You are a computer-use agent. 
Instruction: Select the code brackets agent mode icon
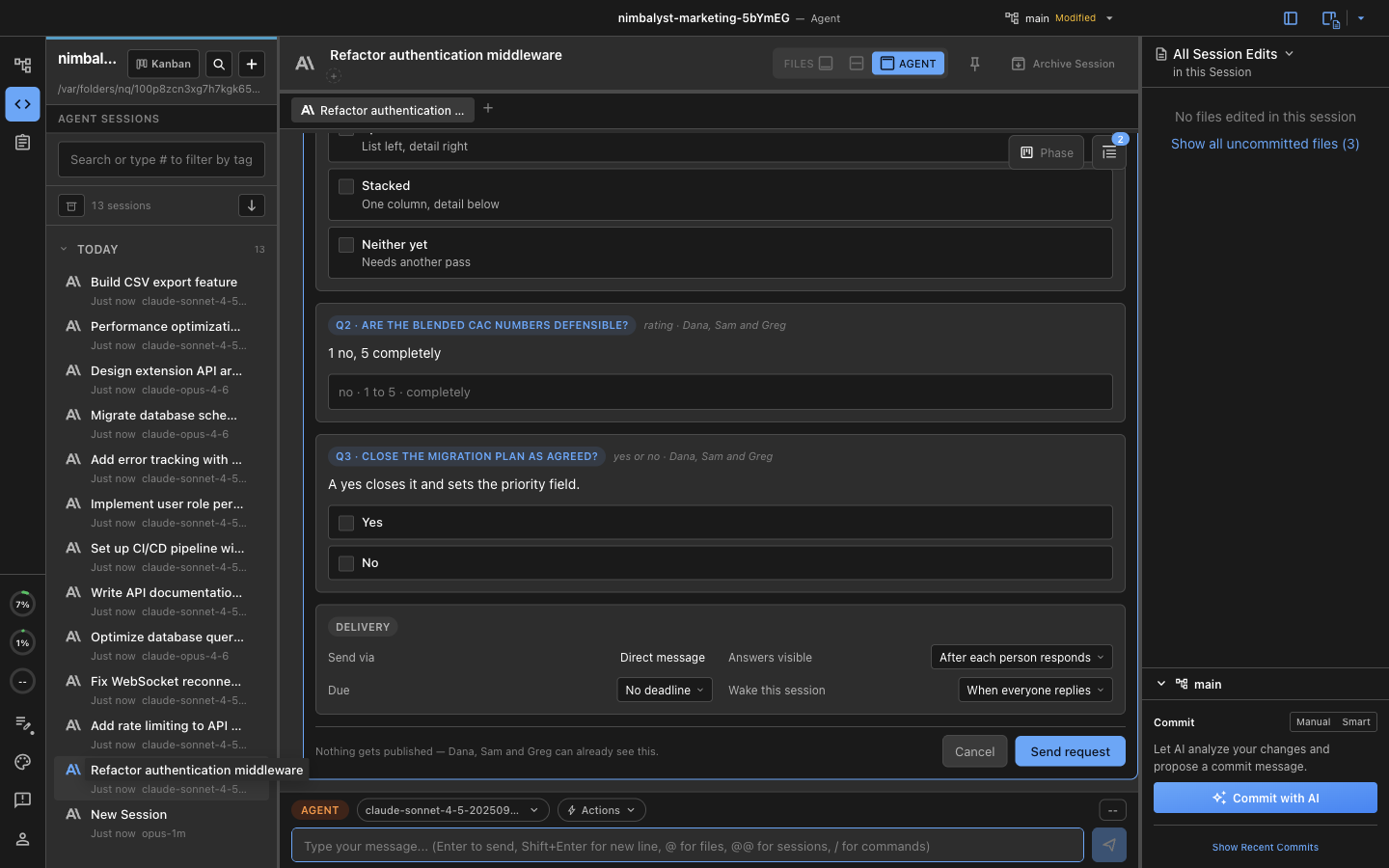coord(22,104)
